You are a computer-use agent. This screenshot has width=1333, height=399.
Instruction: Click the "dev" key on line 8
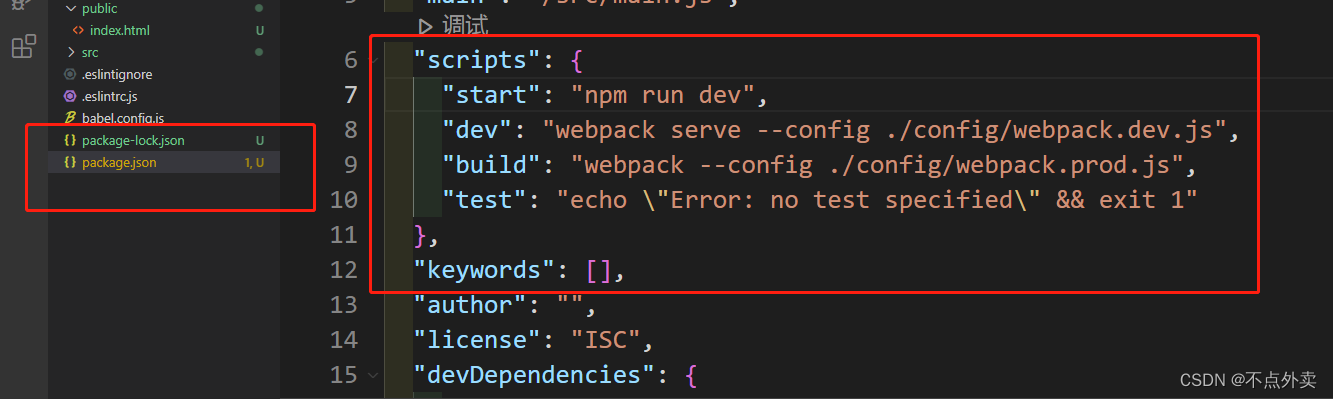point(478,130)
